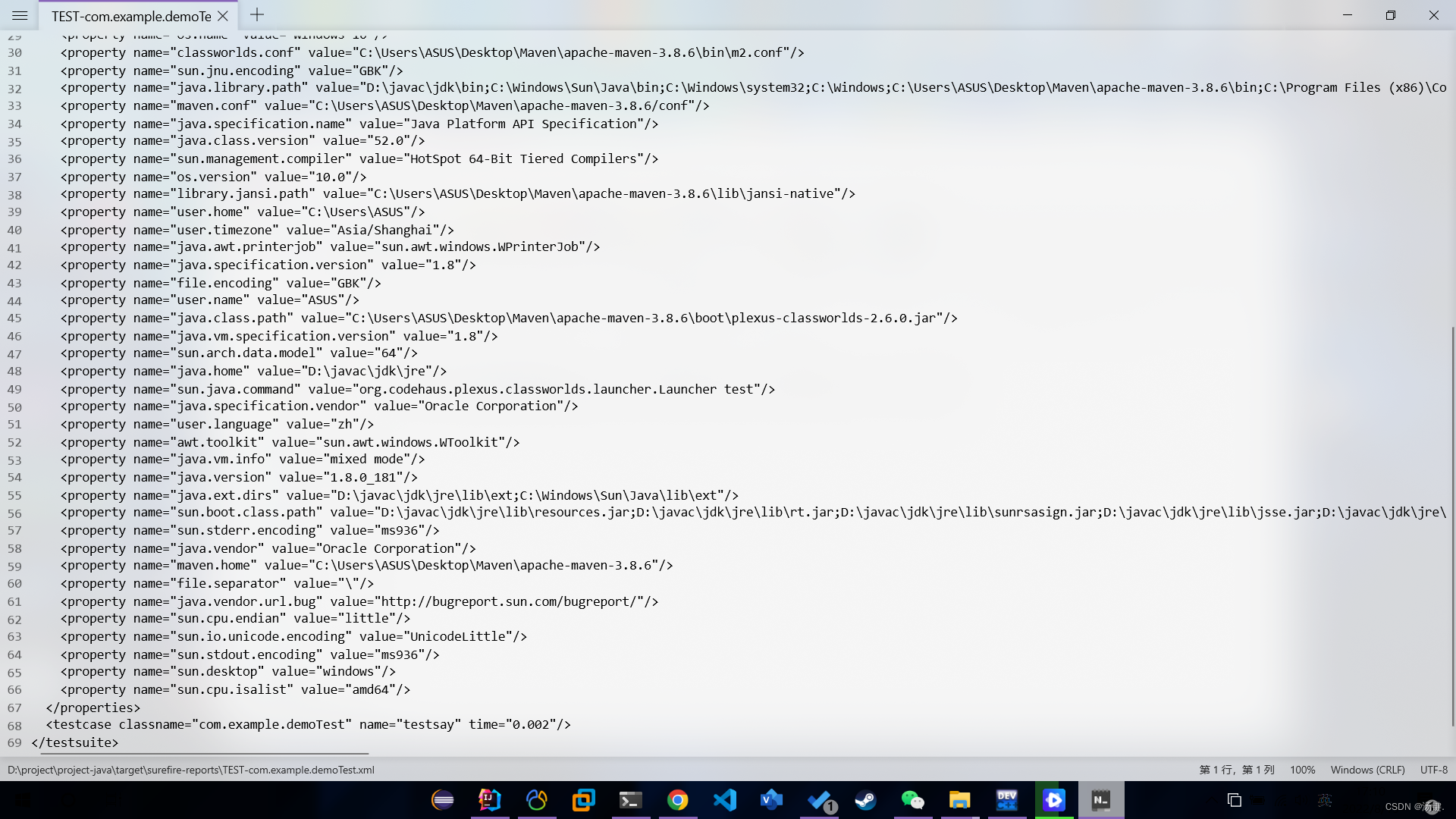Click the sun.arch.data.model property line
This screenshot has width=1456, height=819.
click(239, 353)
